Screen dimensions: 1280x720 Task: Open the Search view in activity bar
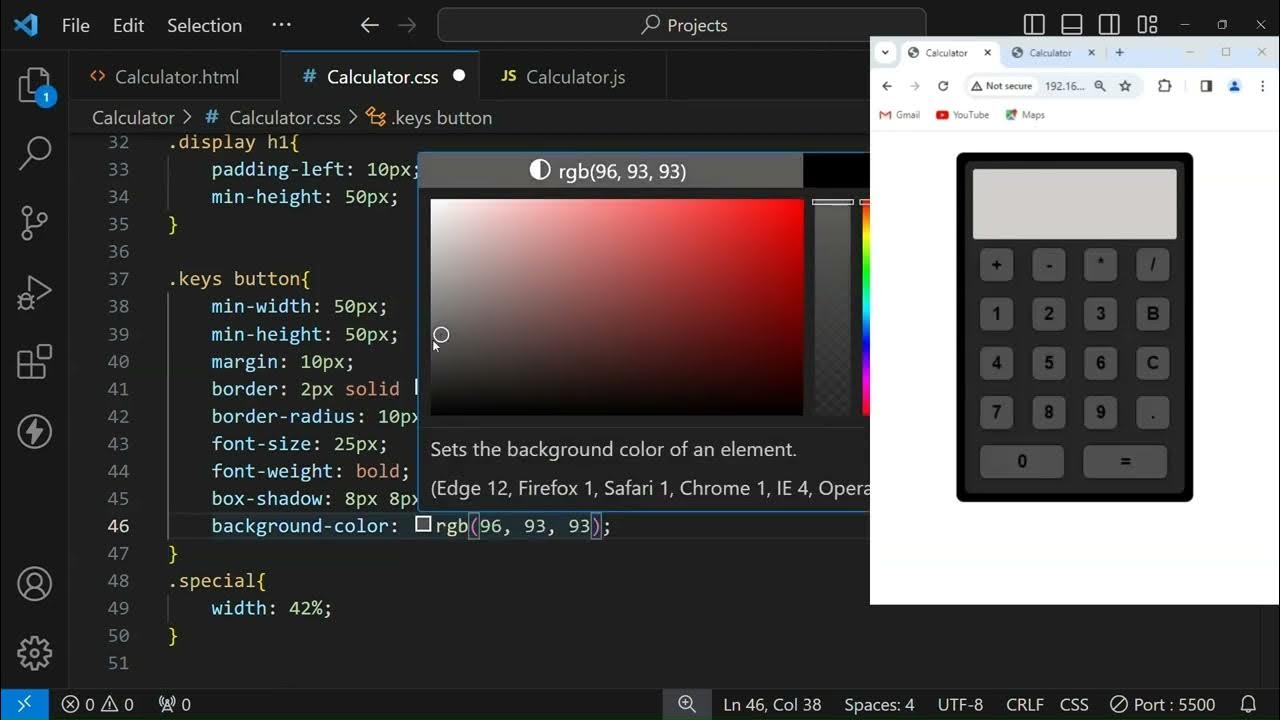click(x=35, y=153)
